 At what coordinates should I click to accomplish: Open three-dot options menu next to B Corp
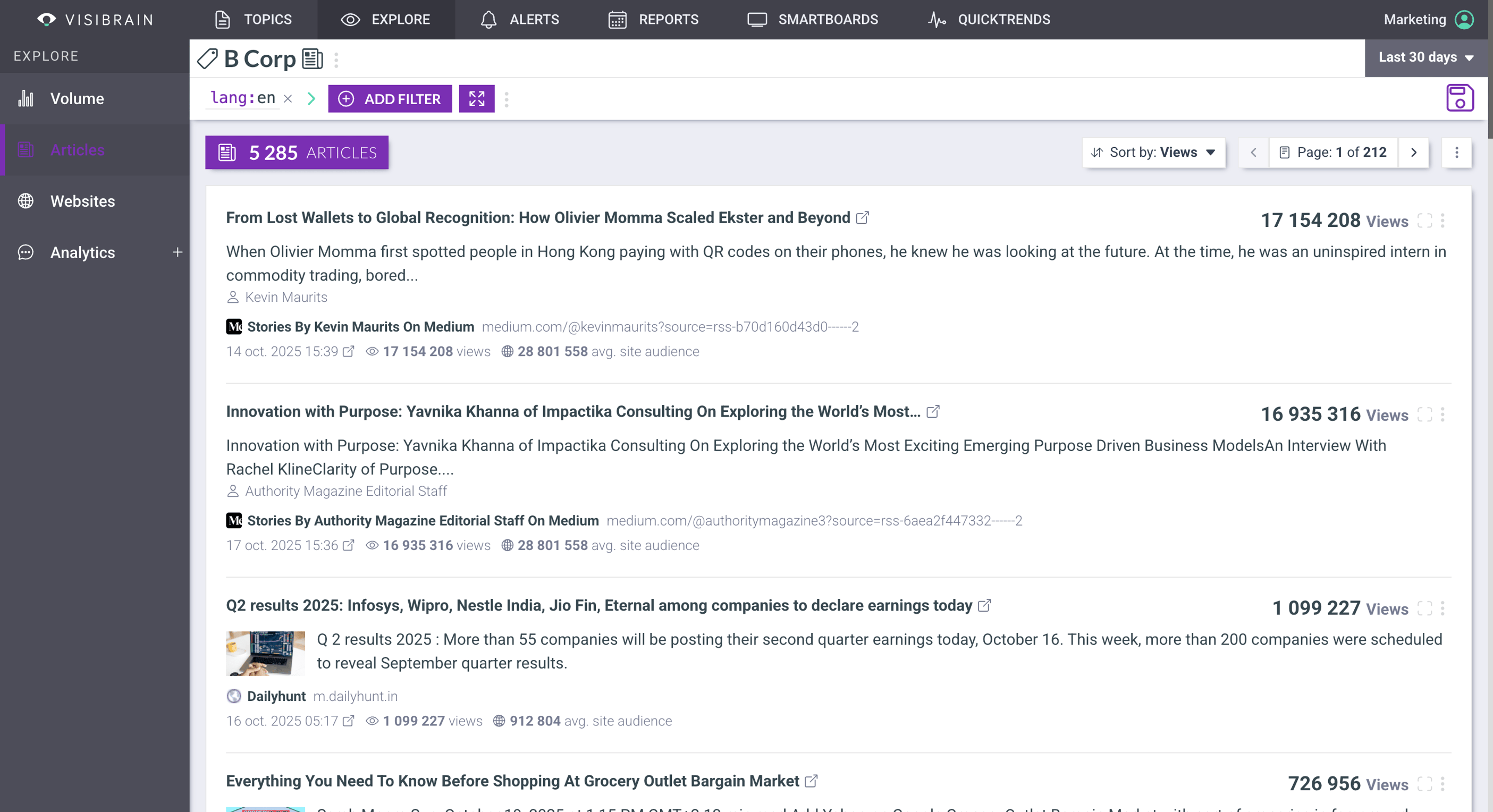[x=336, y=60]
